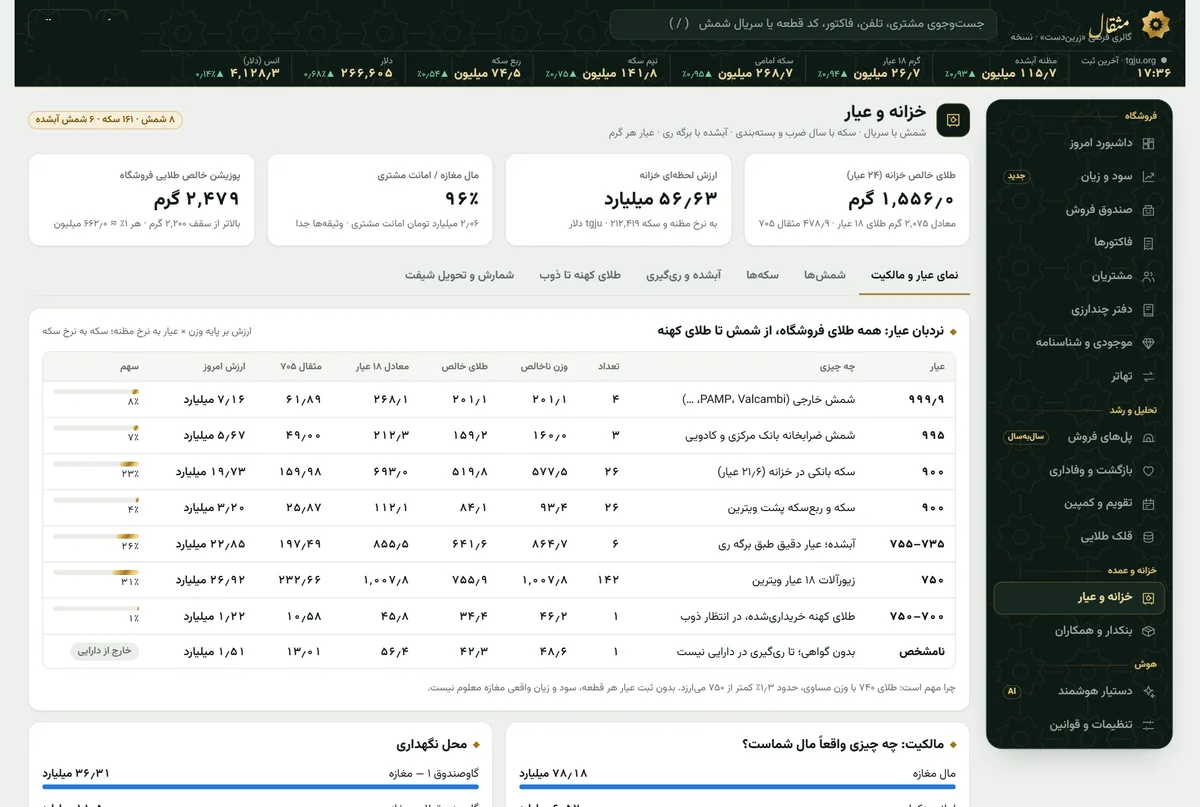Click گرم ۱۸ عیار ticker price
The height and width of the screenshot is (807, 1200).
[x=886, y=73]
